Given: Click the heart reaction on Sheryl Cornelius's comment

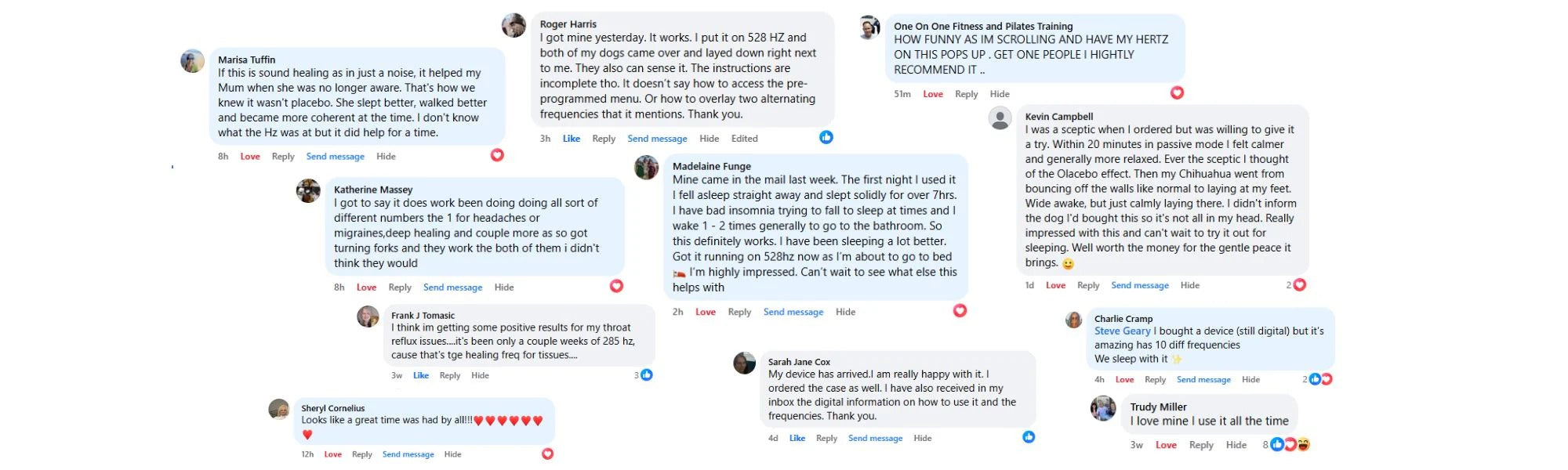Looking at the screenshot, I should point(547,454).
